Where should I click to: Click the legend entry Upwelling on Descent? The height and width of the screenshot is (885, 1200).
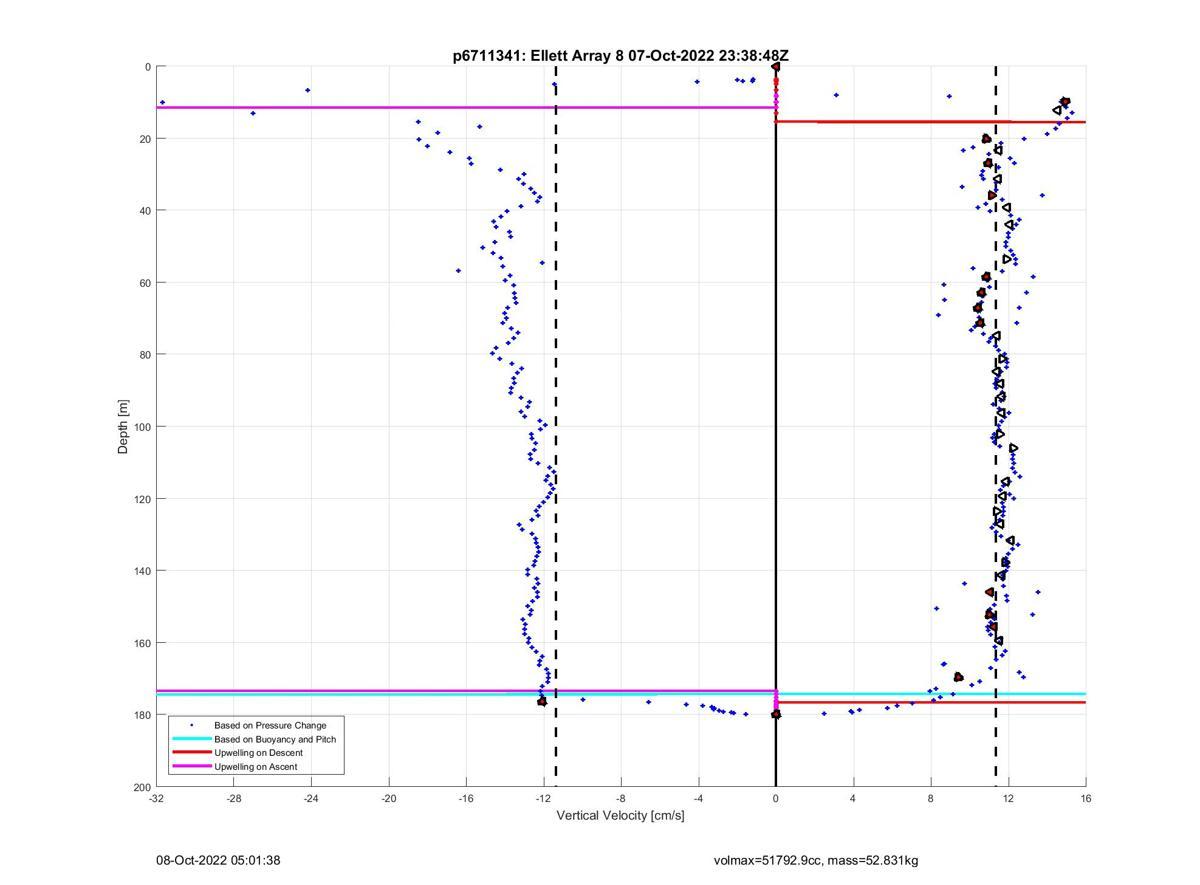[x=258, y=753]
